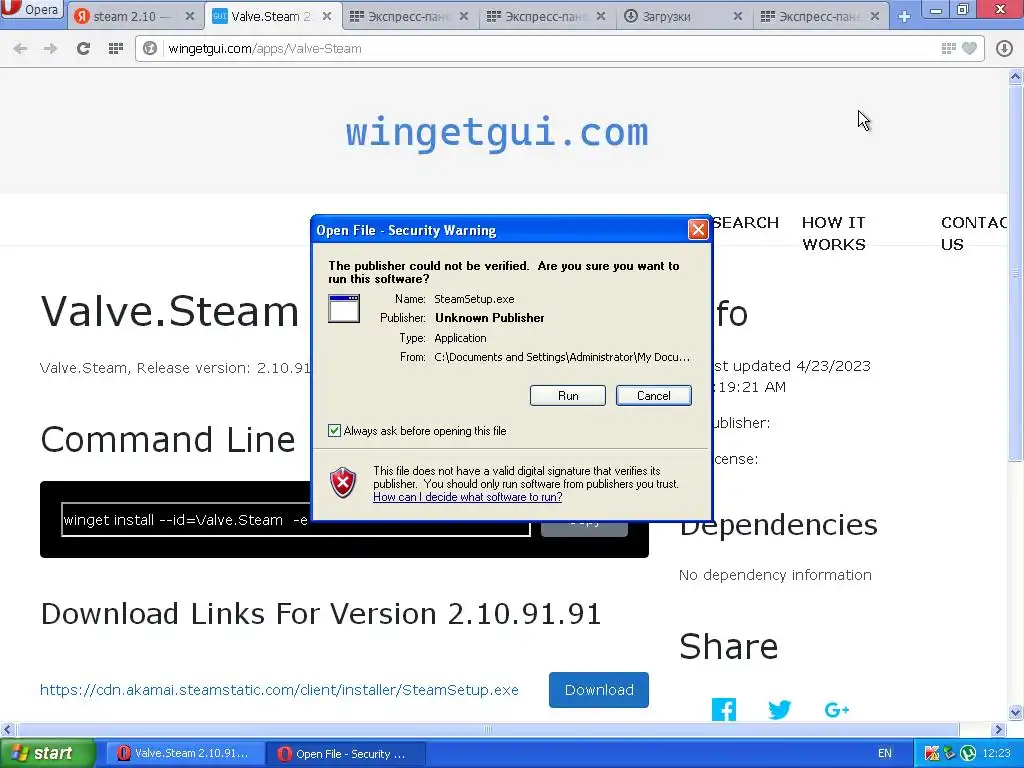Open the Opera menu button
This screenshot has height=768, width=1024.
click(x=31, y=10)
